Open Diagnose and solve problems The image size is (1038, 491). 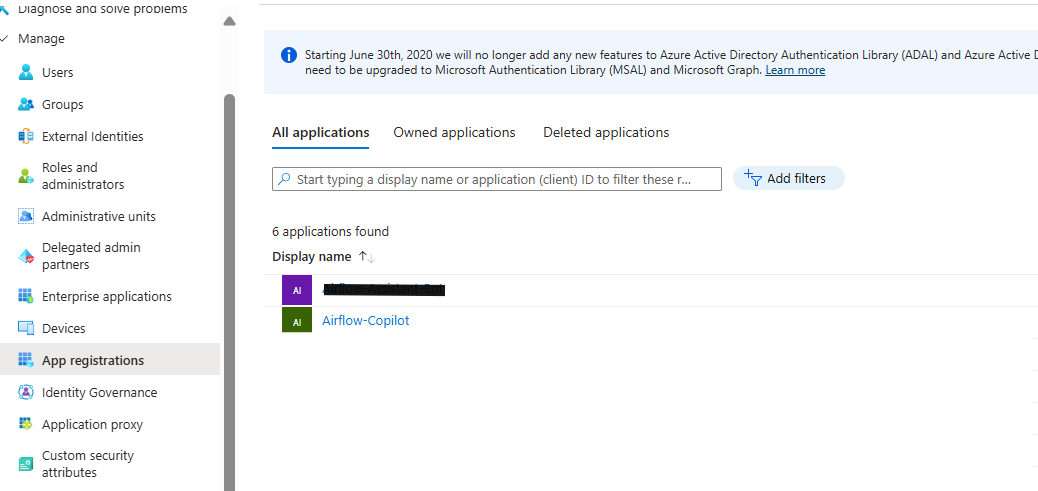coord(103,9)
